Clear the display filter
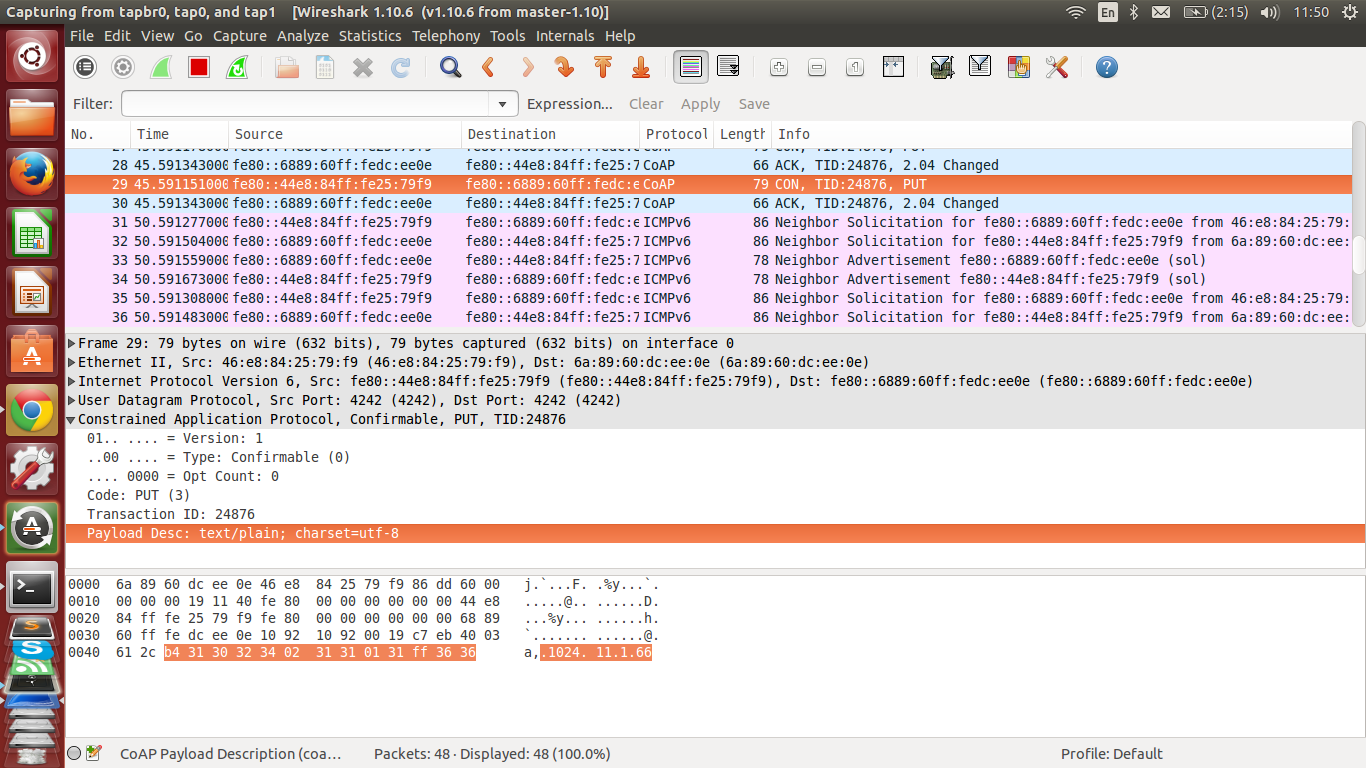This screenshot has width=1366, height=768. tap(646, 104)
